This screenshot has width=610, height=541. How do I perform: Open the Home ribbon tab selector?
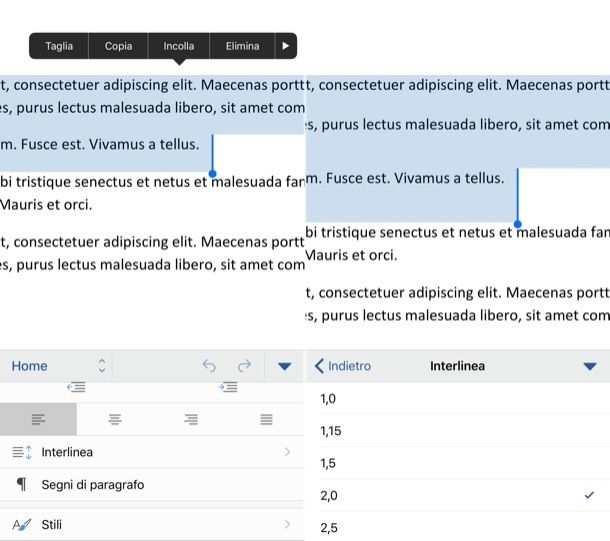[x=58, y=366]
